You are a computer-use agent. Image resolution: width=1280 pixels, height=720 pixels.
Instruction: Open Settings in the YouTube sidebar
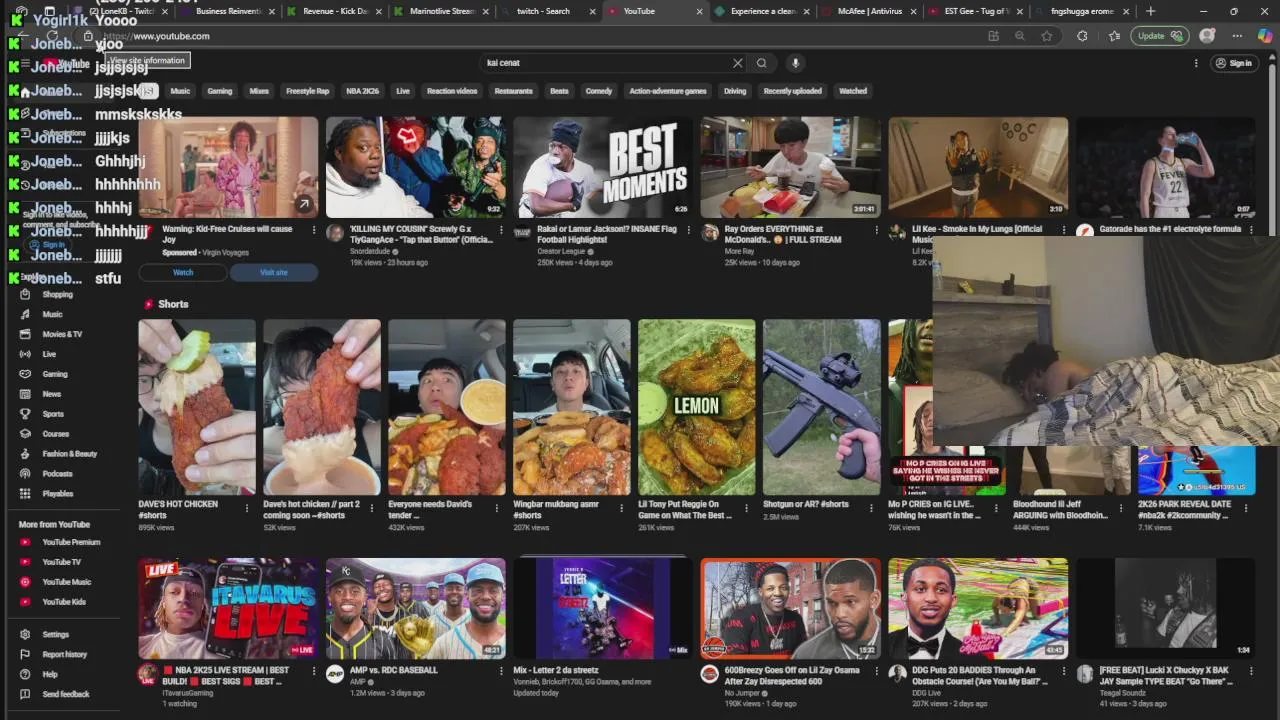(x=55, y=634)
